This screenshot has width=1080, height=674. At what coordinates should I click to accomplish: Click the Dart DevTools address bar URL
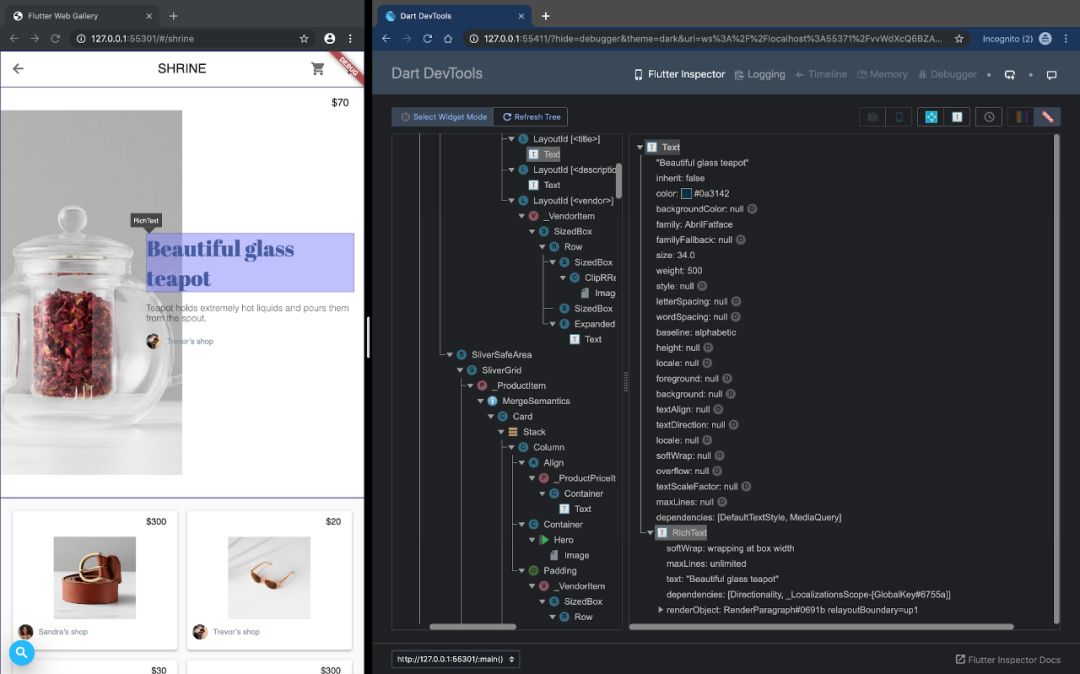712,39
